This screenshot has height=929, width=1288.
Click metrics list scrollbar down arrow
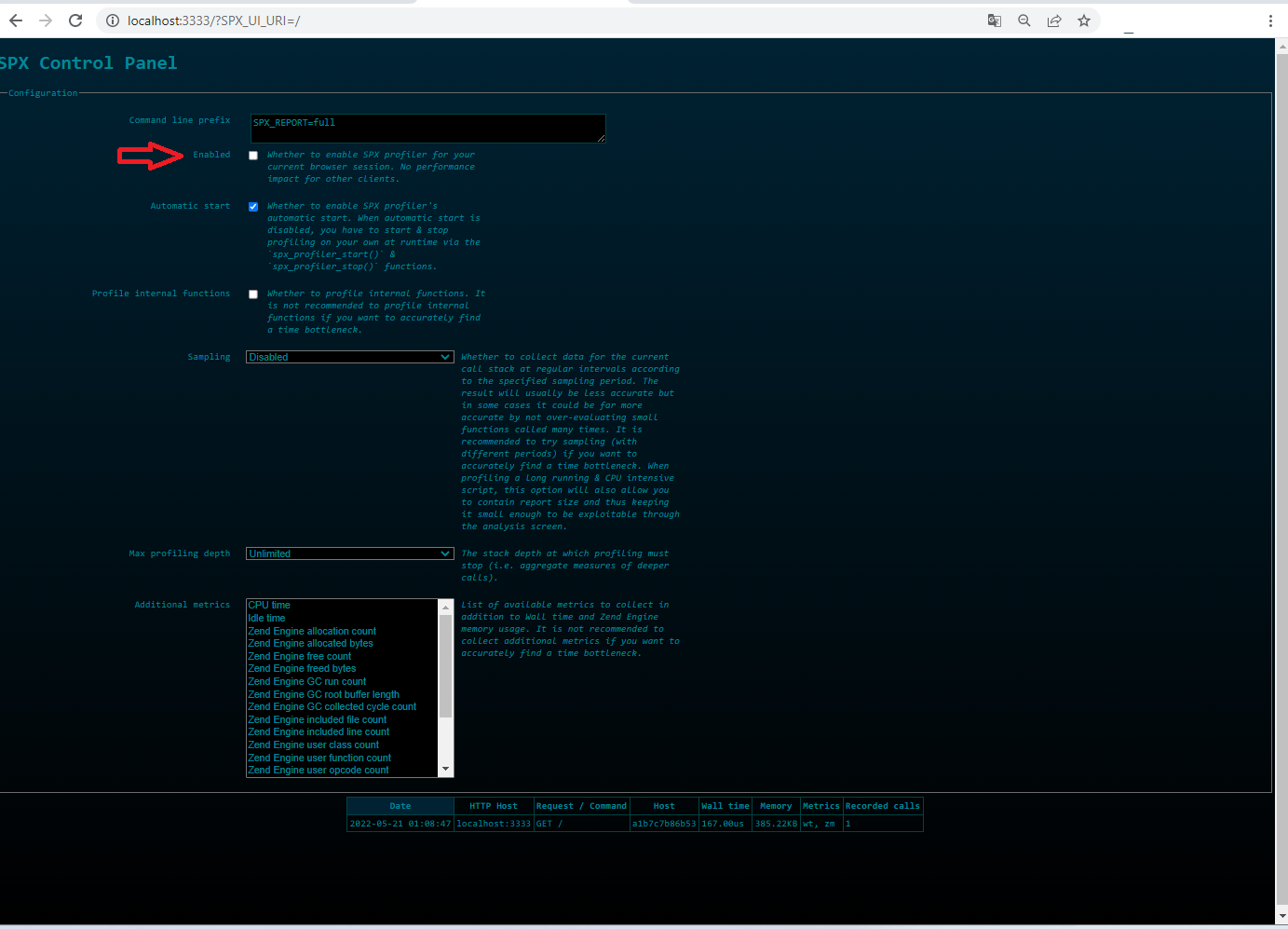tap(445, 770)
